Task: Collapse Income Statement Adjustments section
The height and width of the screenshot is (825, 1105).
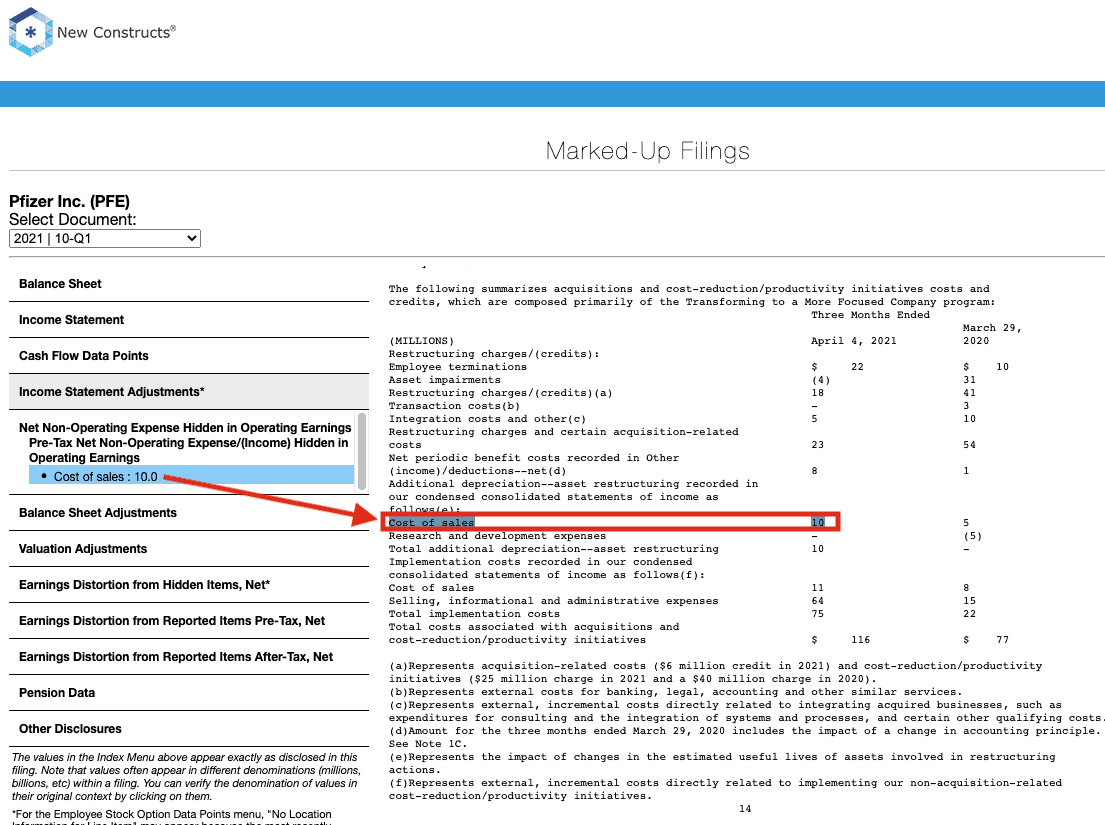Action: click(x=189, y=392)
